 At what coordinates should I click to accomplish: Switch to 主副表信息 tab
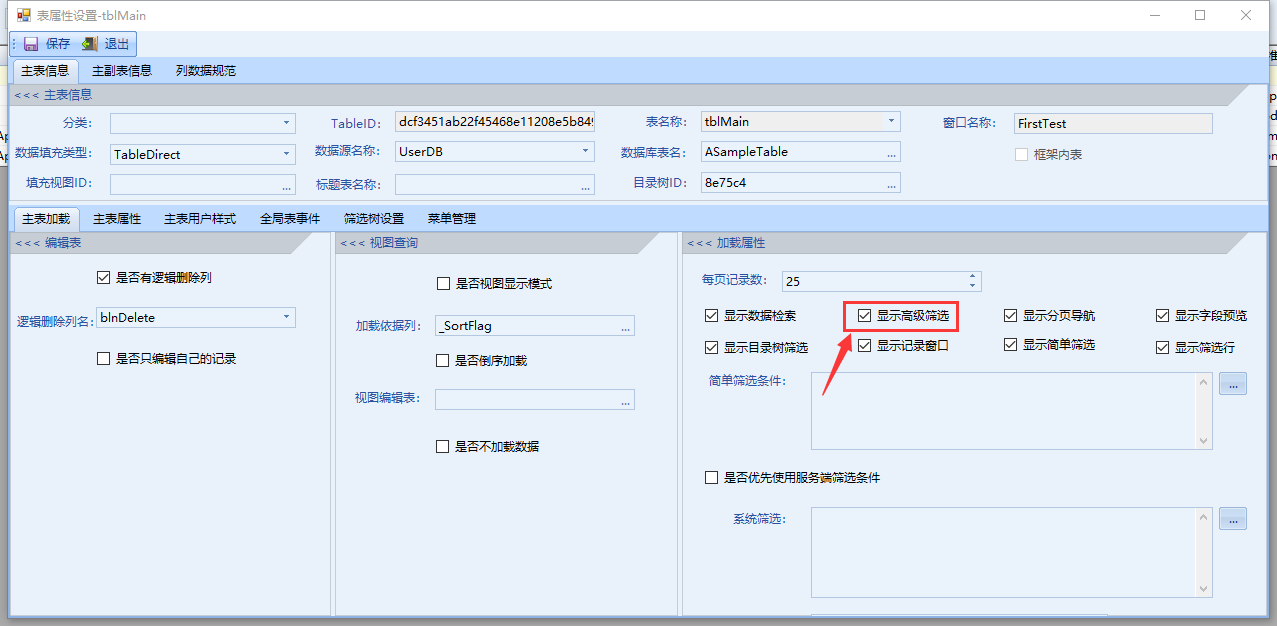pyautogui.click(x=122, y=71)
